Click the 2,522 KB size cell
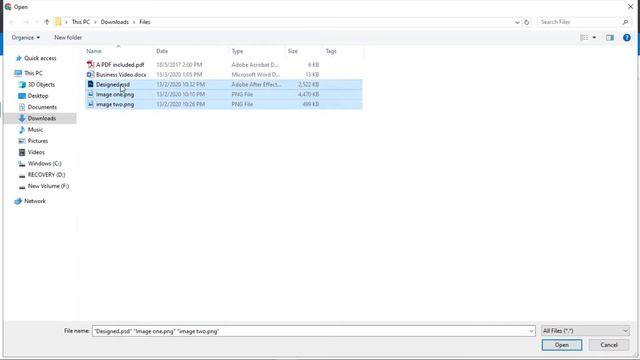 click(308, 84)
